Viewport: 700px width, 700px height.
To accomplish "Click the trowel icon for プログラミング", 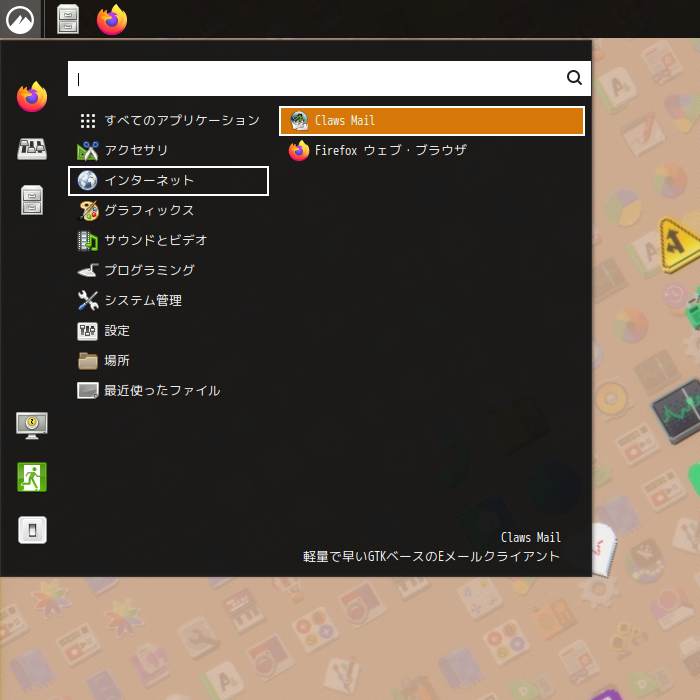I will point(88,271).
